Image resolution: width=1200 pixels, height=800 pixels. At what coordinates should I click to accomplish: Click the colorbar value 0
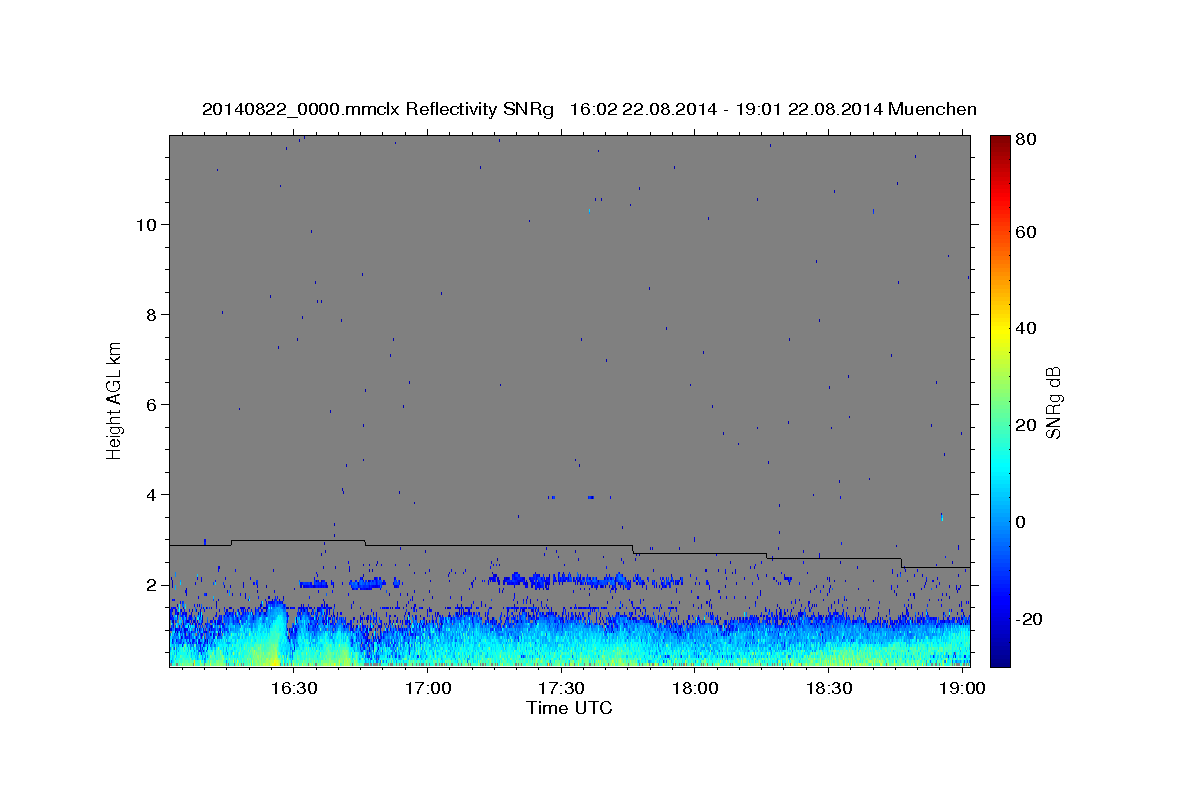pos(1022,522)
